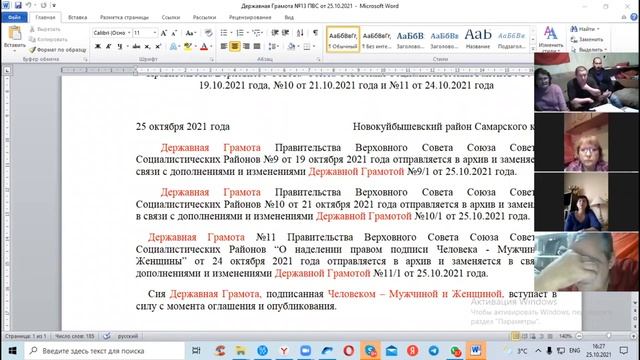The height and width of the screenshot is (360, 640).
Task: Open multilevel list dropdown
Action: [262, 33]
